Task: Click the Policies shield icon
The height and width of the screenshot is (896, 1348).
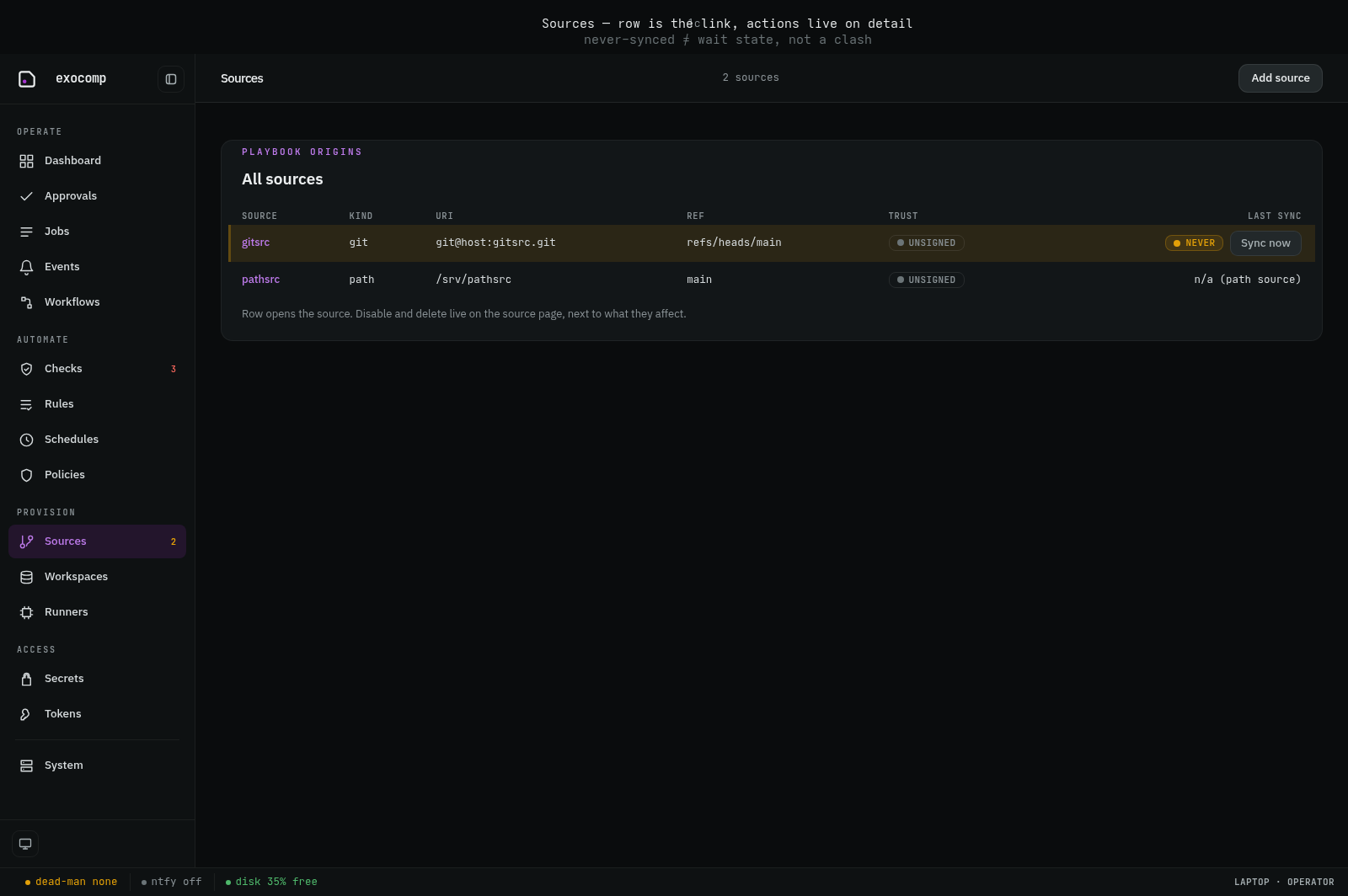Action: (x=27, y=475)
